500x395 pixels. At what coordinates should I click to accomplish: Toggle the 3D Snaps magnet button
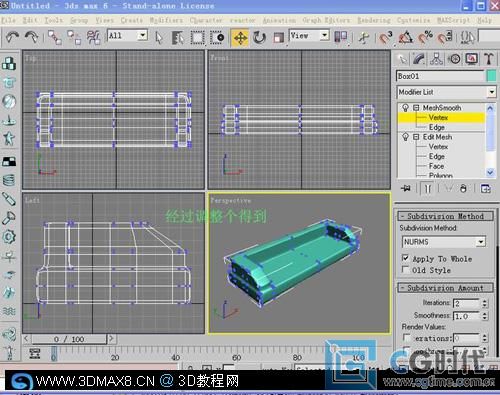[386, 38]
